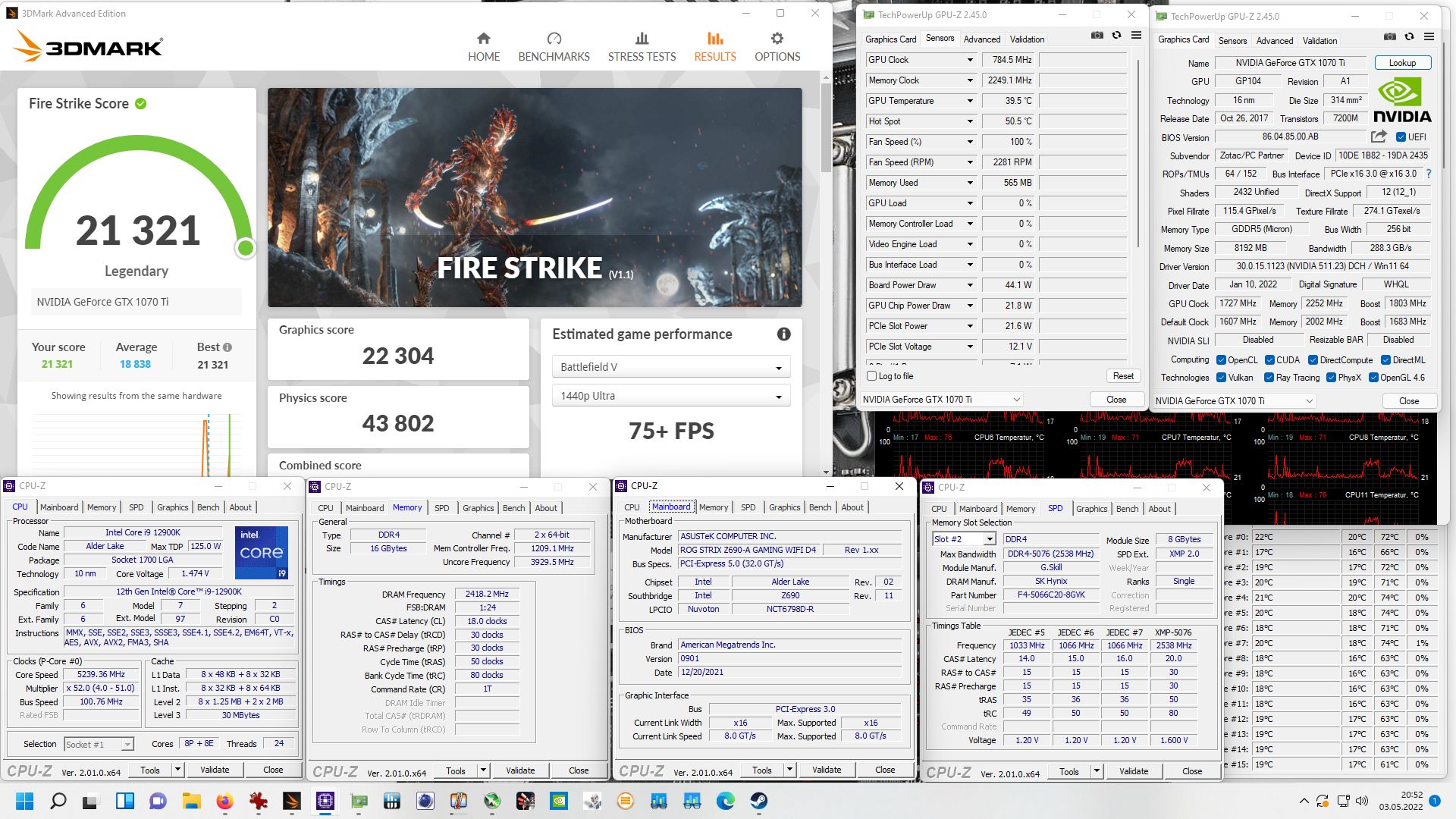Image resolution: width=1456 pixels, height=819 pixels.
Task: Open the GPU Clock sensor dropdown
Action: [969, 60]
